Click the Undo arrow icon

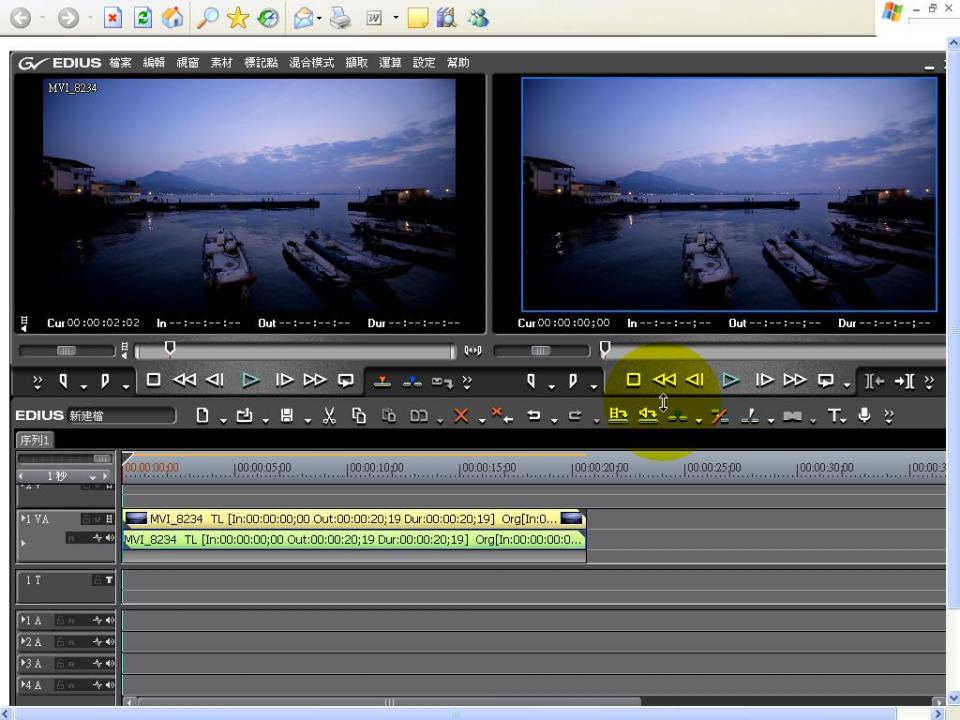534,415
